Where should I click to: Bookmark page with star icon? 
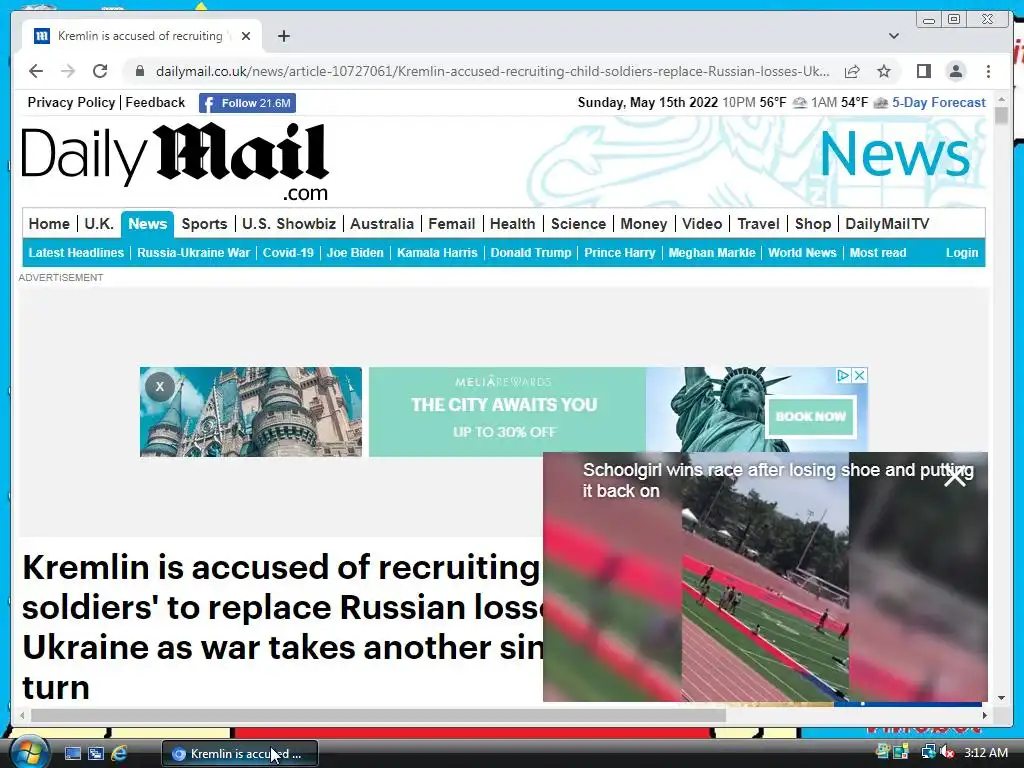pyautogui.click(x=884, y=71)
